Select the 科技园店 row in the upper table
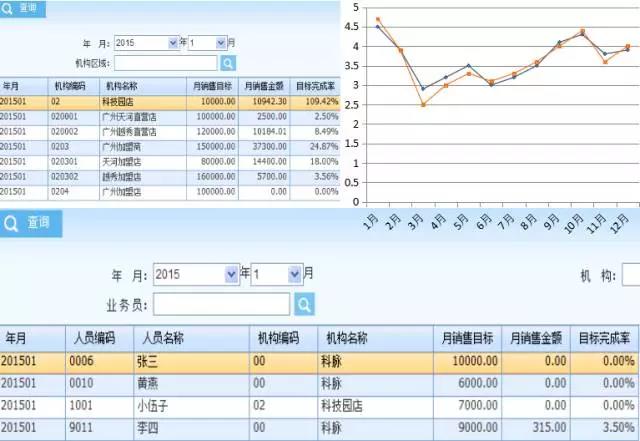640x441 pixels. coord(170,102)
